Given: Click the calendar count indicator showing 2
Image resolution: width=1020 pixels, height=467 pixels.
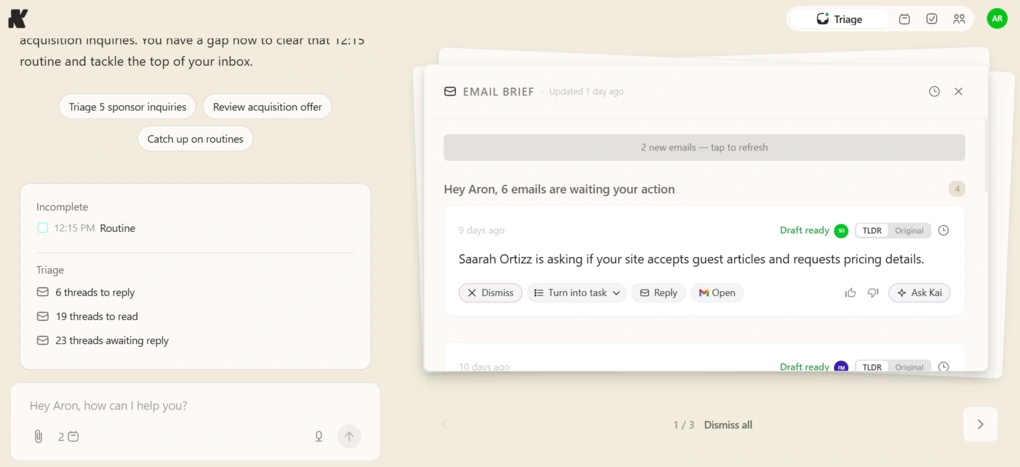Looking at the screenshot, I should click(x=68, y=436).
